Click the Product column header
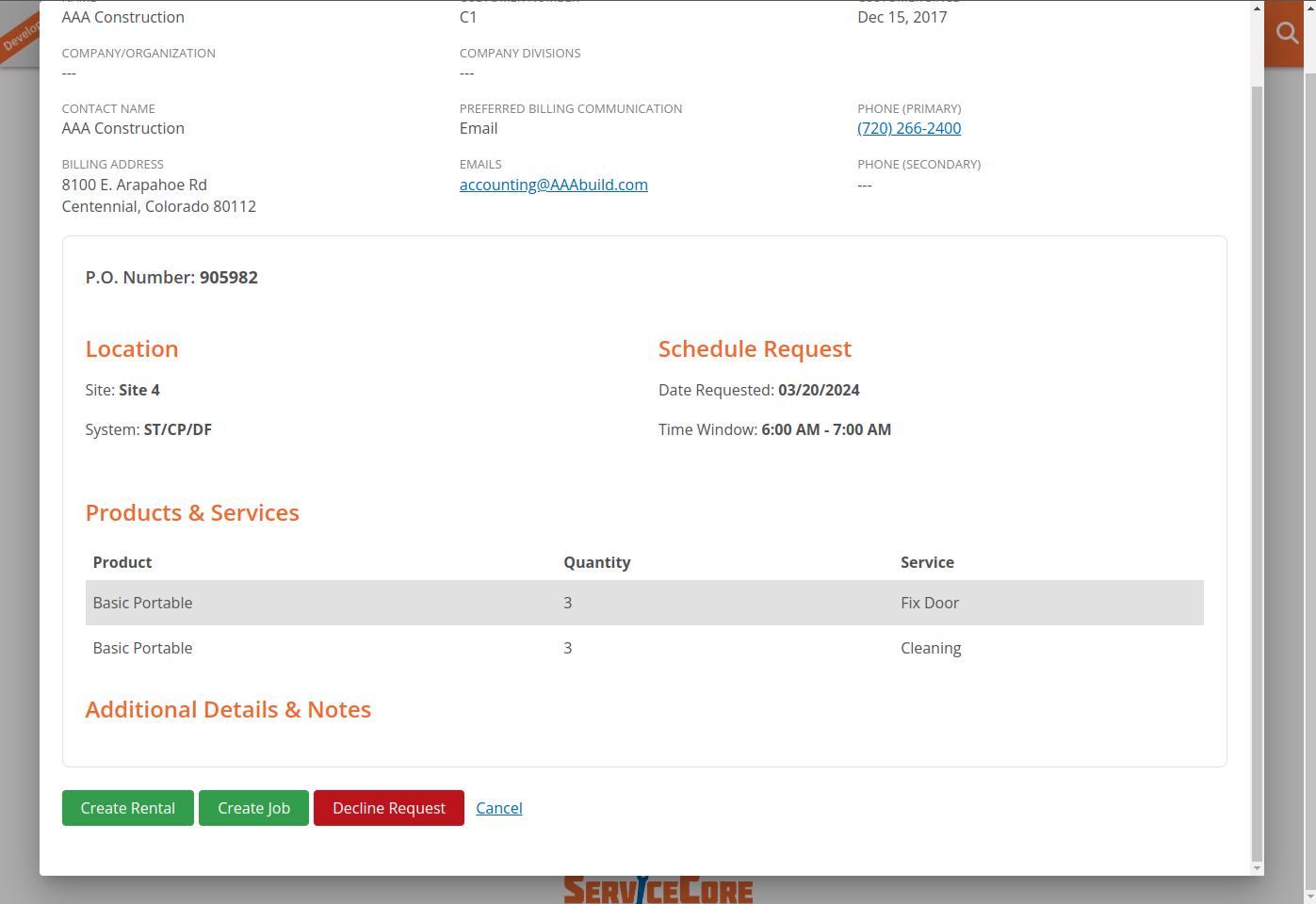This screenshot has width=1316, height=904. point(122,562)
